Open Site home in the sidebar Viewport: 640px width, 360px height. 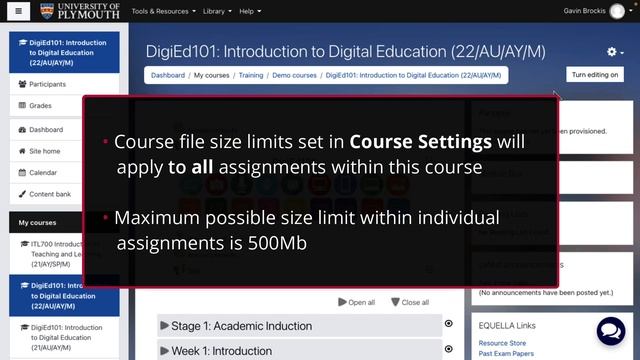46,151
